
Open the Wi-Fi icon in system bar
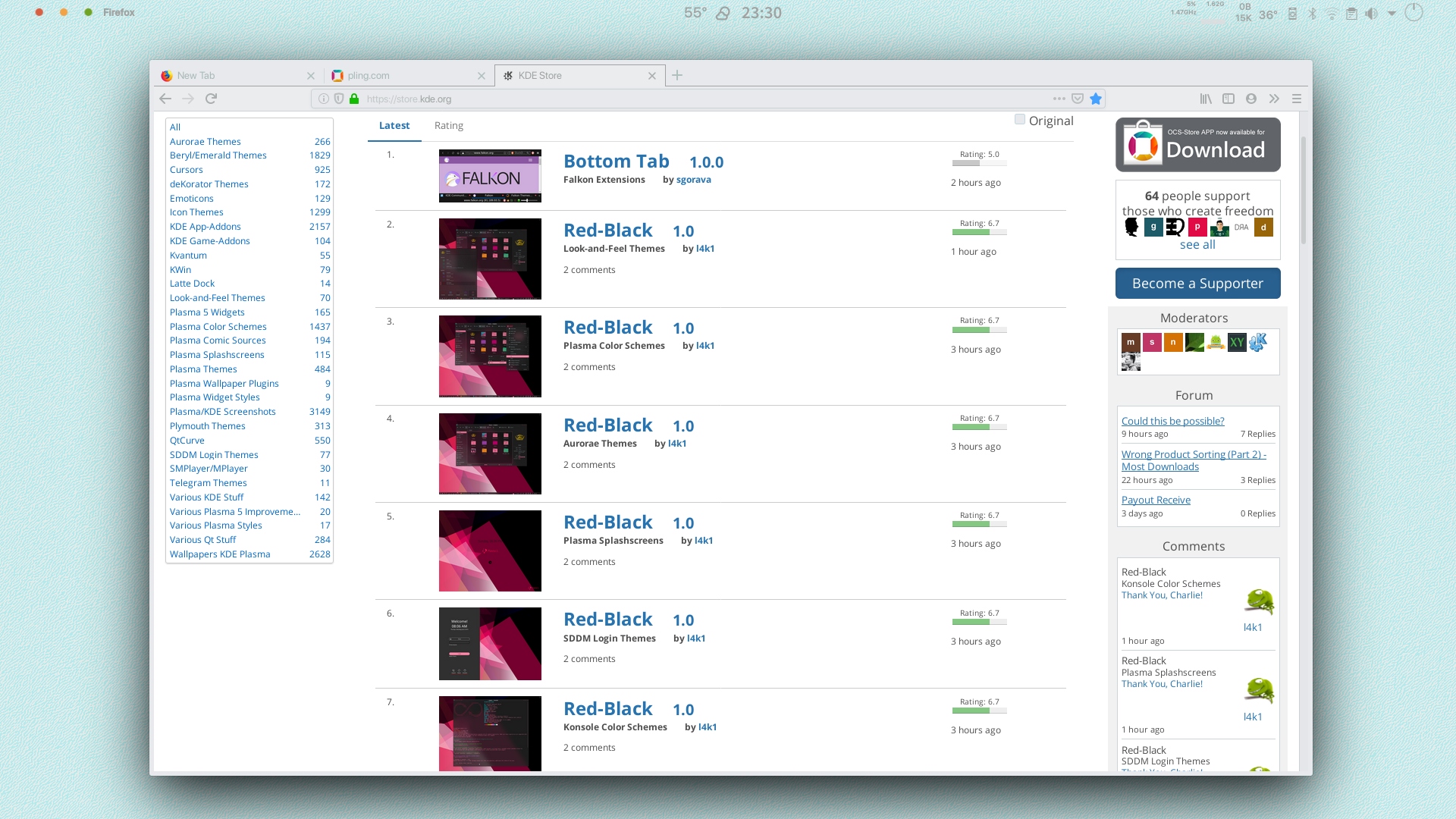pos(1332,14)
